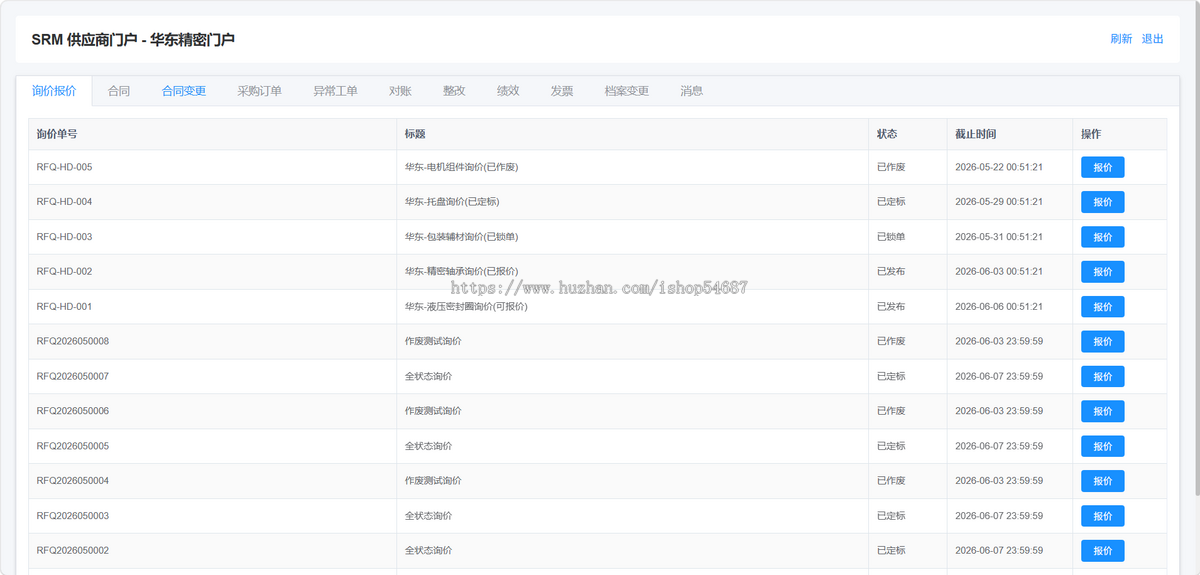This screenshot has width=1200, height=575.
Task: Open the 合同 tab
Action: coord(119,91)
